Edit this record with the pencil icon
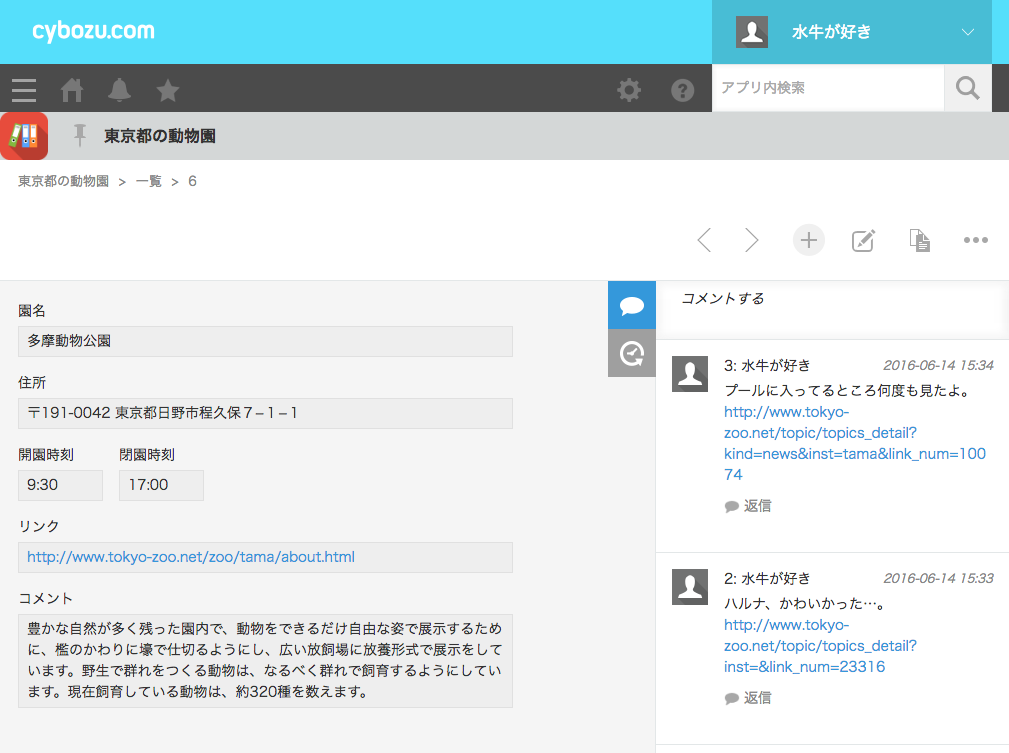This screenshot has height=753, width=1009. pos(863,240)
